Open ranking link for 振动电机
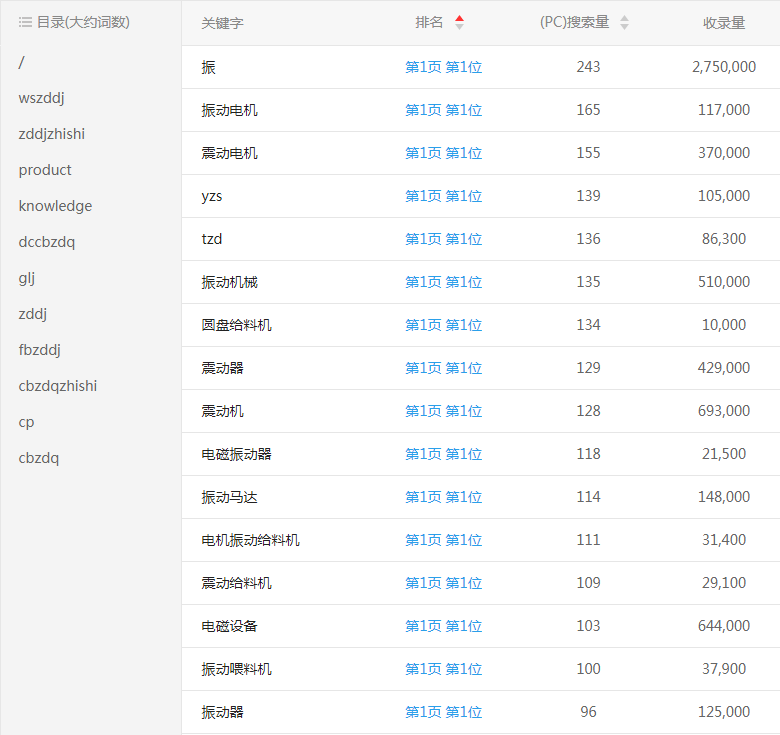This screenshot has height=735, width=780. coord(443,110)
